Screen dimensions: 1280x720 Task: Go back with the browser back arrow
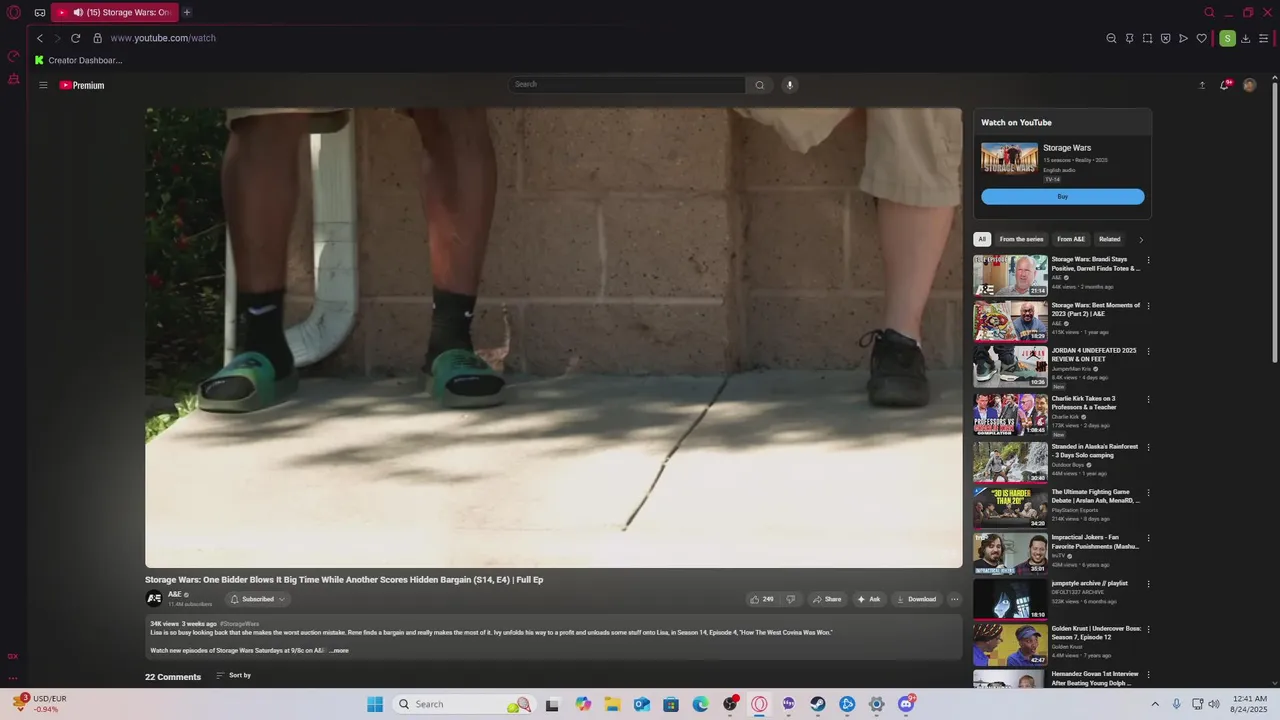click(x=40, y=38)
